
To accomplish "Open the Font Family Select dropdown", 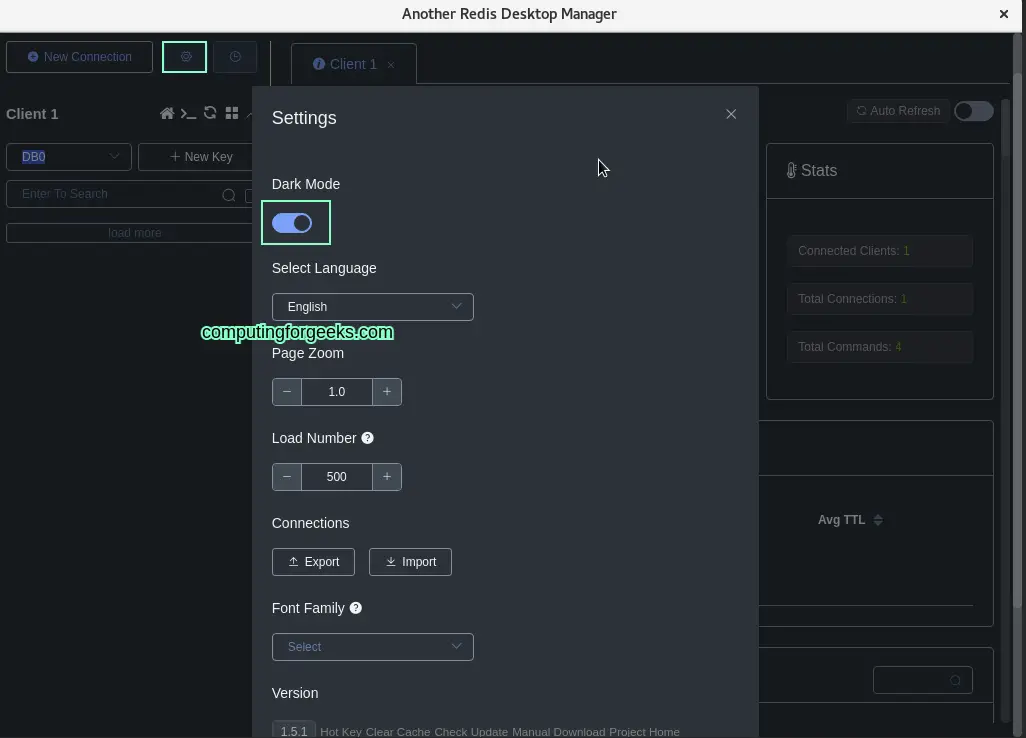I will click(x=372, y=646).
